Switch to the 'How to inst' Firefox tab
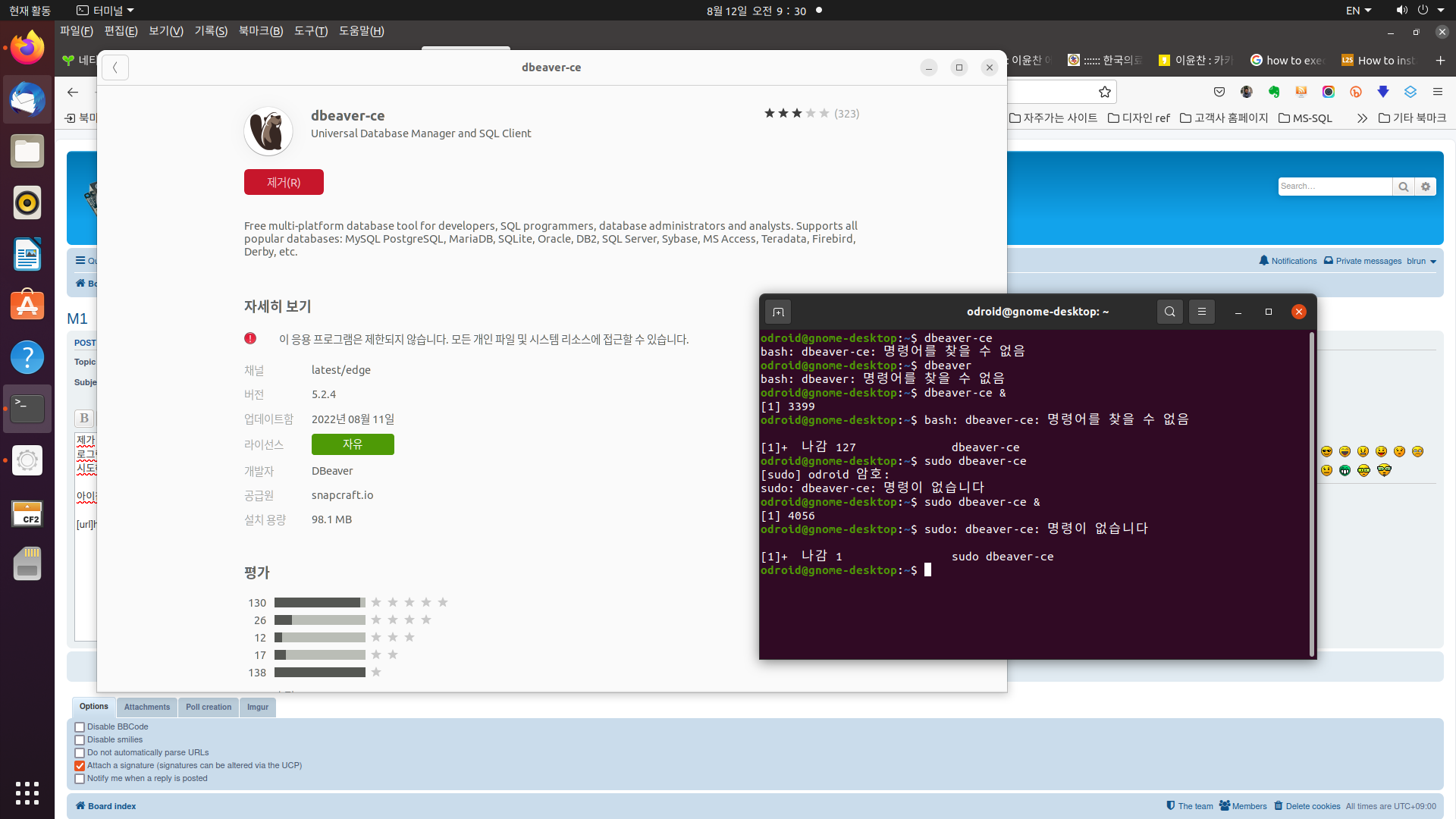 (x=1378, y=61)
